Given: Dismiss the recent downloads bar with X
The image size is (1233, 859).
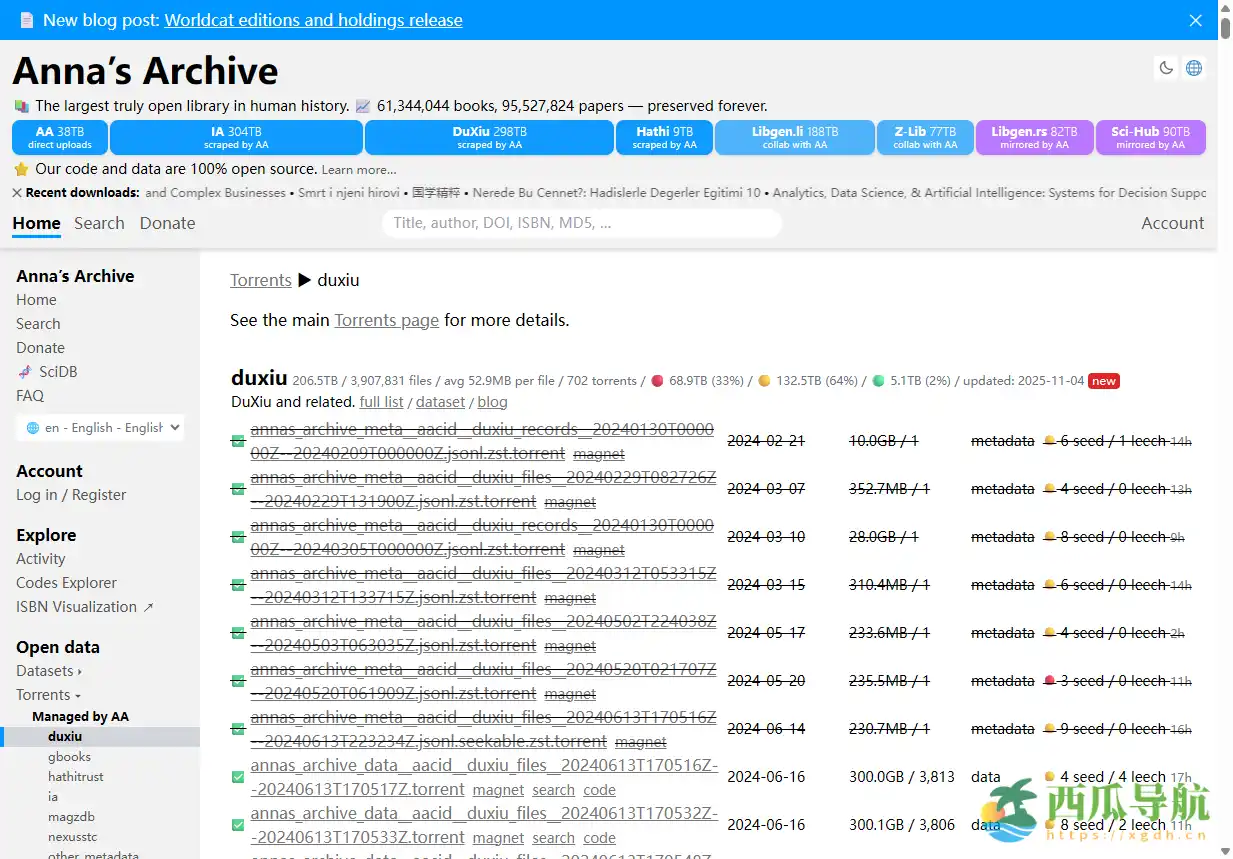Looking at the screenshot, I should 17,193.
